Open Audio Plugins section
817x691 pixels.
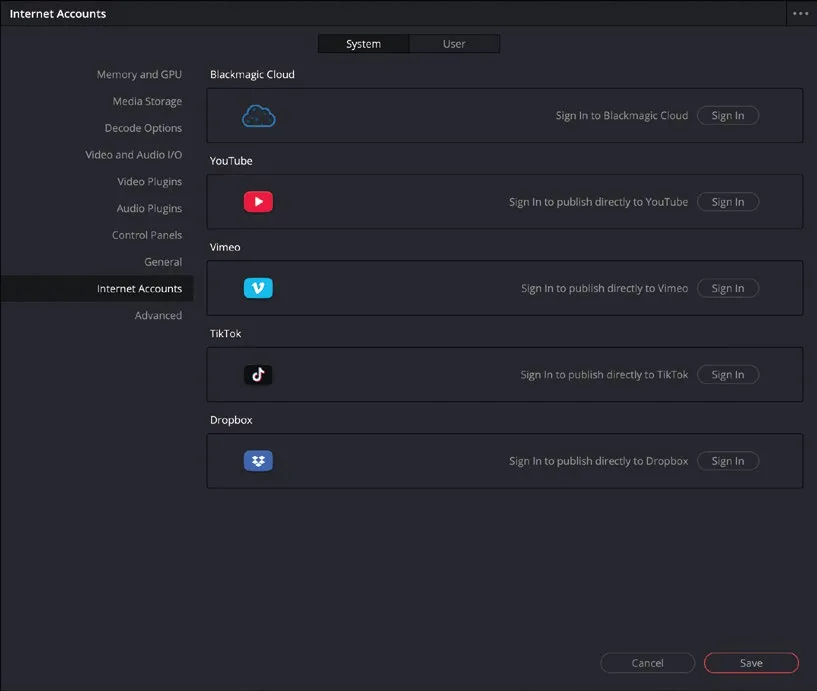click(x=149, y=208)
